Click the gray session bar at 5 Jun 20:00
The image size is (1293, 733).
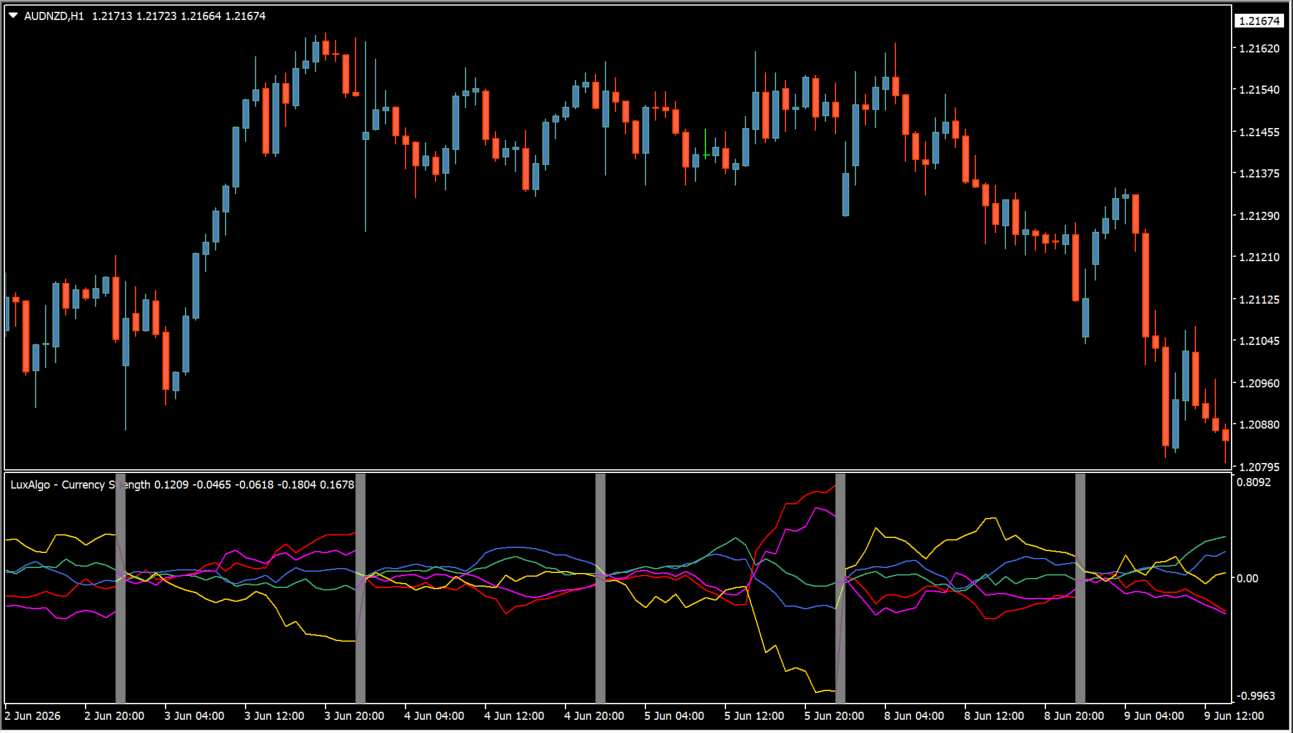point(841,589)
